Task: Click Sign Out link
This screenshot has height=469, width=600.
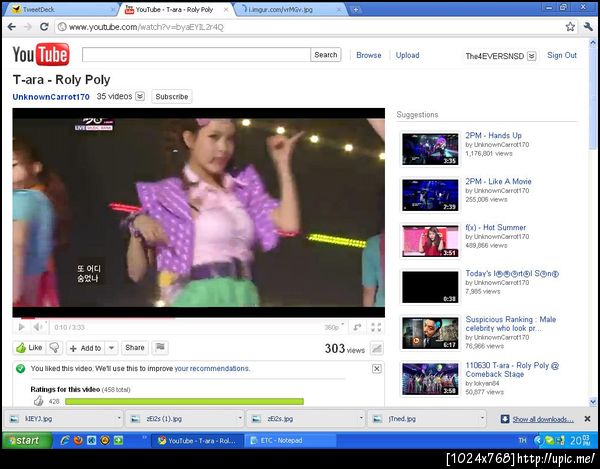Action: (x=562, y=55)
